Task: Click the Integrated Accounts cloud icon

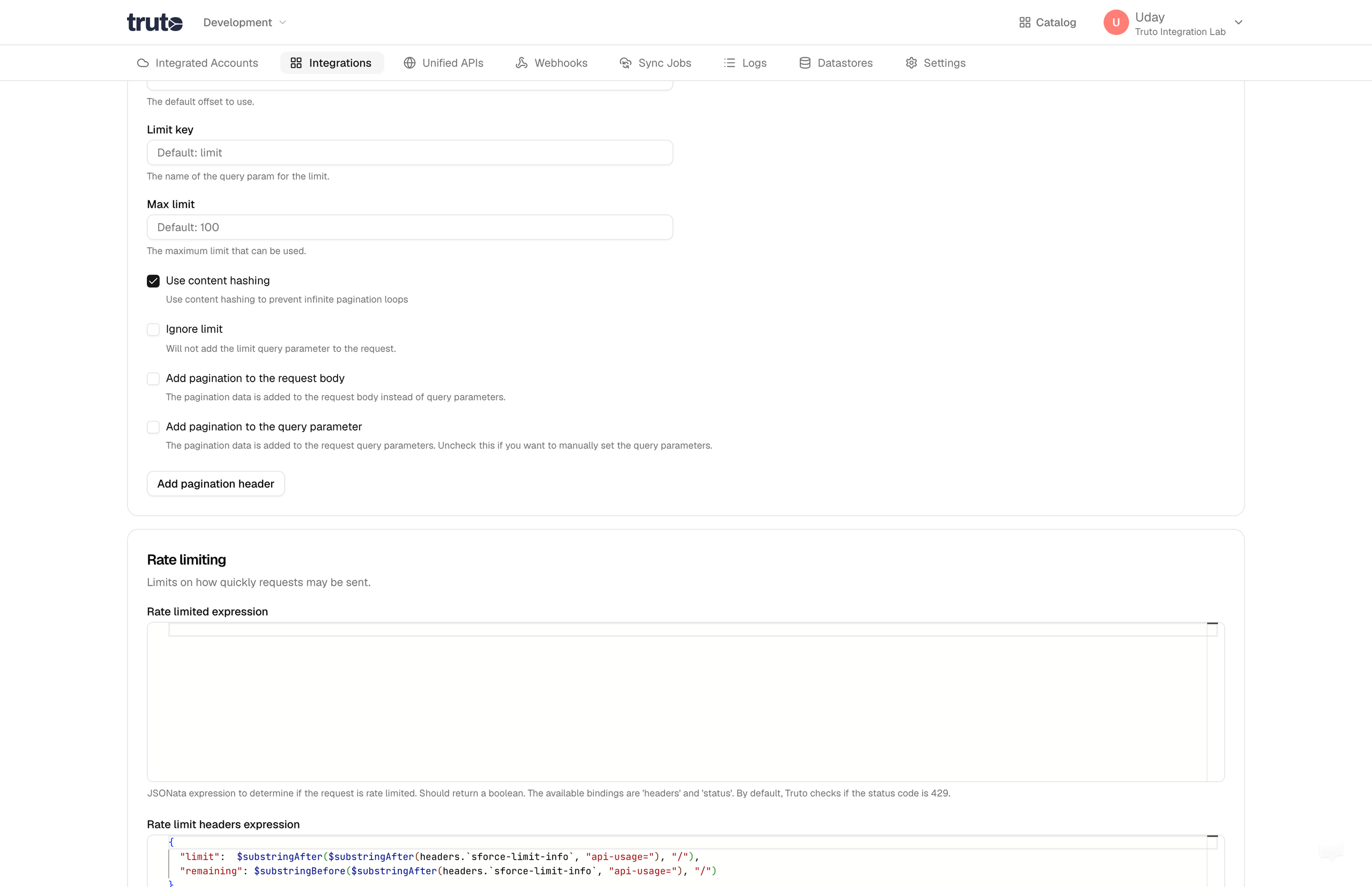Action: [x=143, y=63]
